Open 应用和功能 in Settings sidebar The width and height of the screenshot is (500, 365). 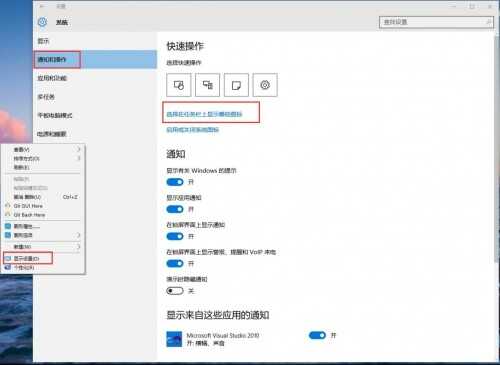tap(95, 78)
